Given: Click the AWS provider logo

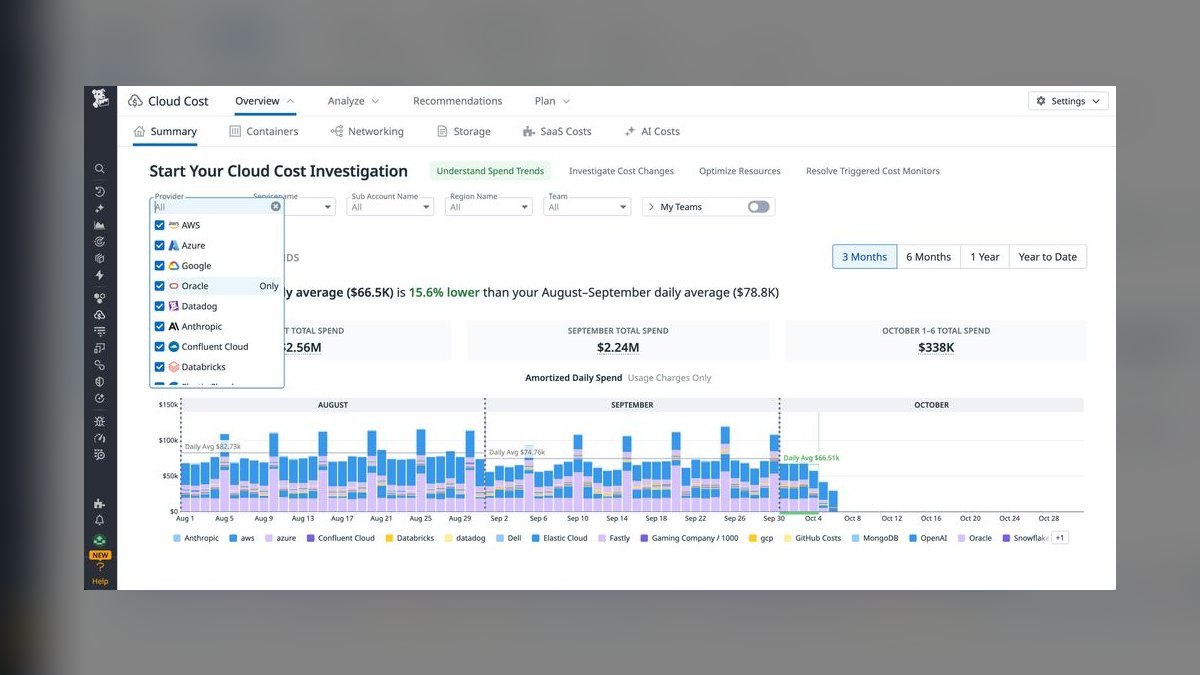Looking at the screenshot, I should (x=173, y=225).
